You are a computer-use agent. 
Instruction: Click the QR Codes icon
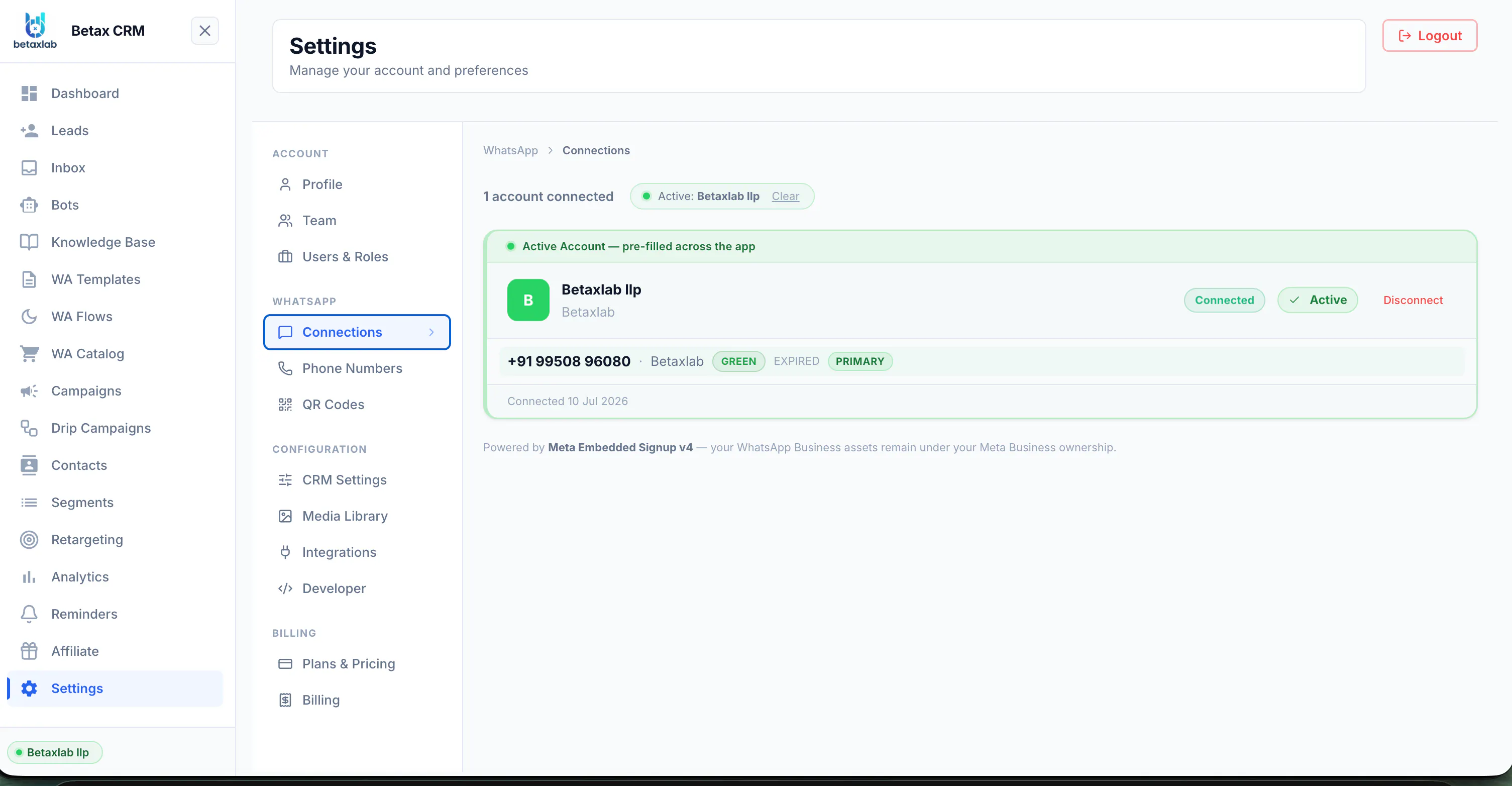click(x=285, y=404)
